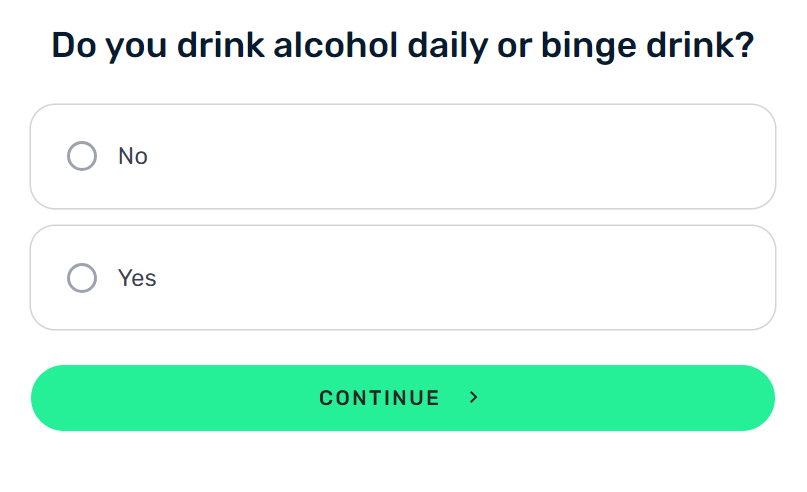
Task: Click the alcohol question heading text
Action: 403,46
